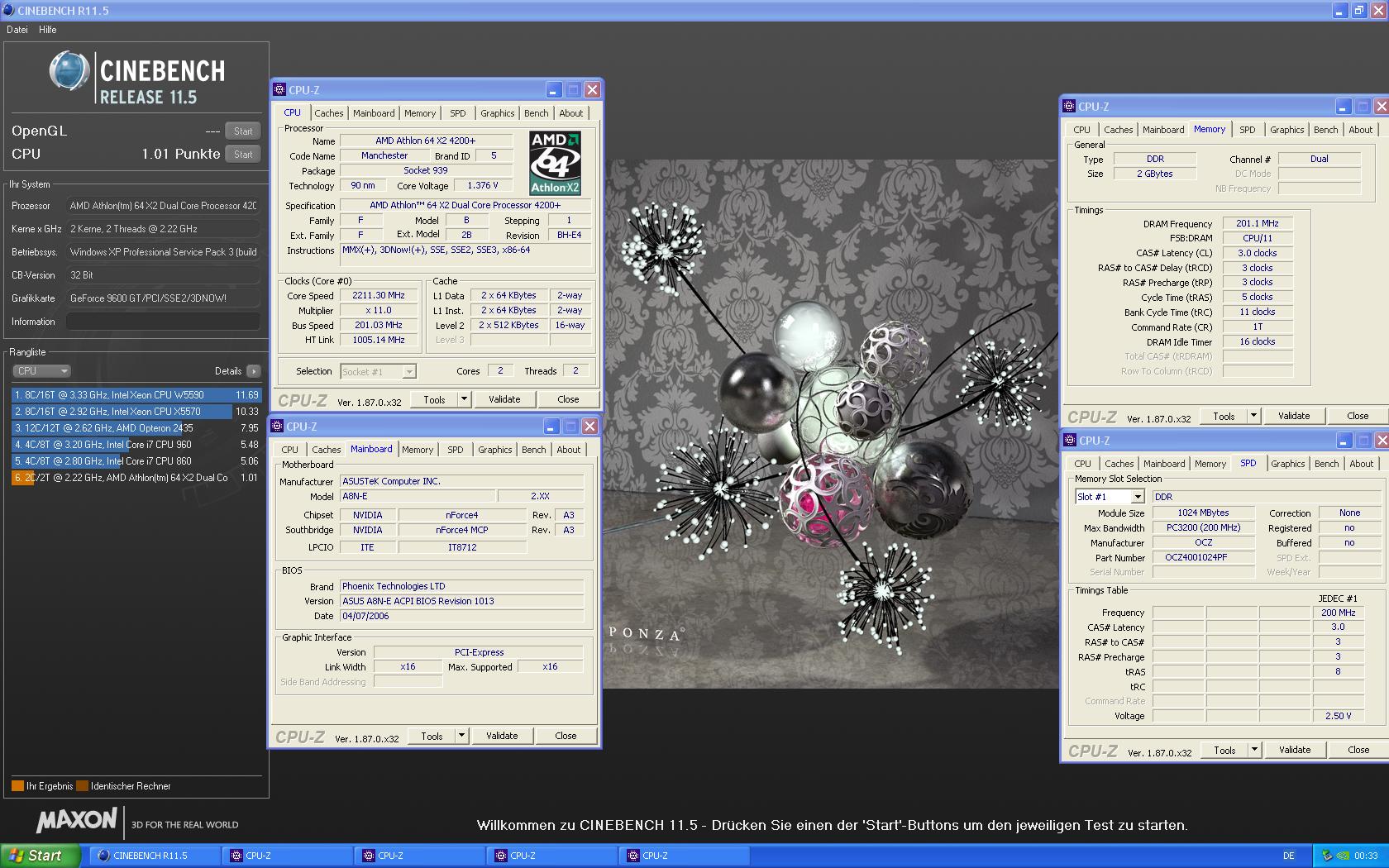
Task: Open the Windows Start button
Action: (41, 856)
